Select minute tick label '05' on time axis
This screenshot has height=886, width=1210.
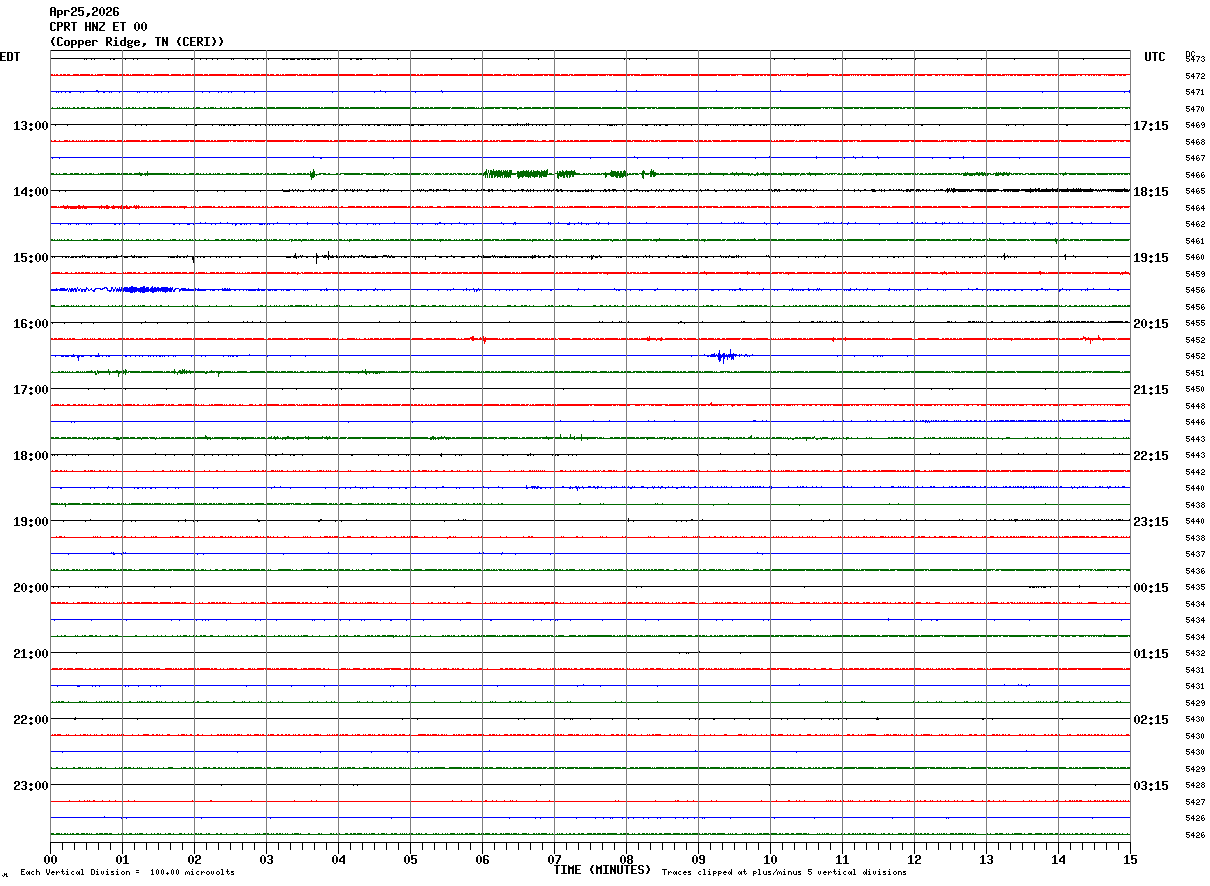tap(410, 860)
